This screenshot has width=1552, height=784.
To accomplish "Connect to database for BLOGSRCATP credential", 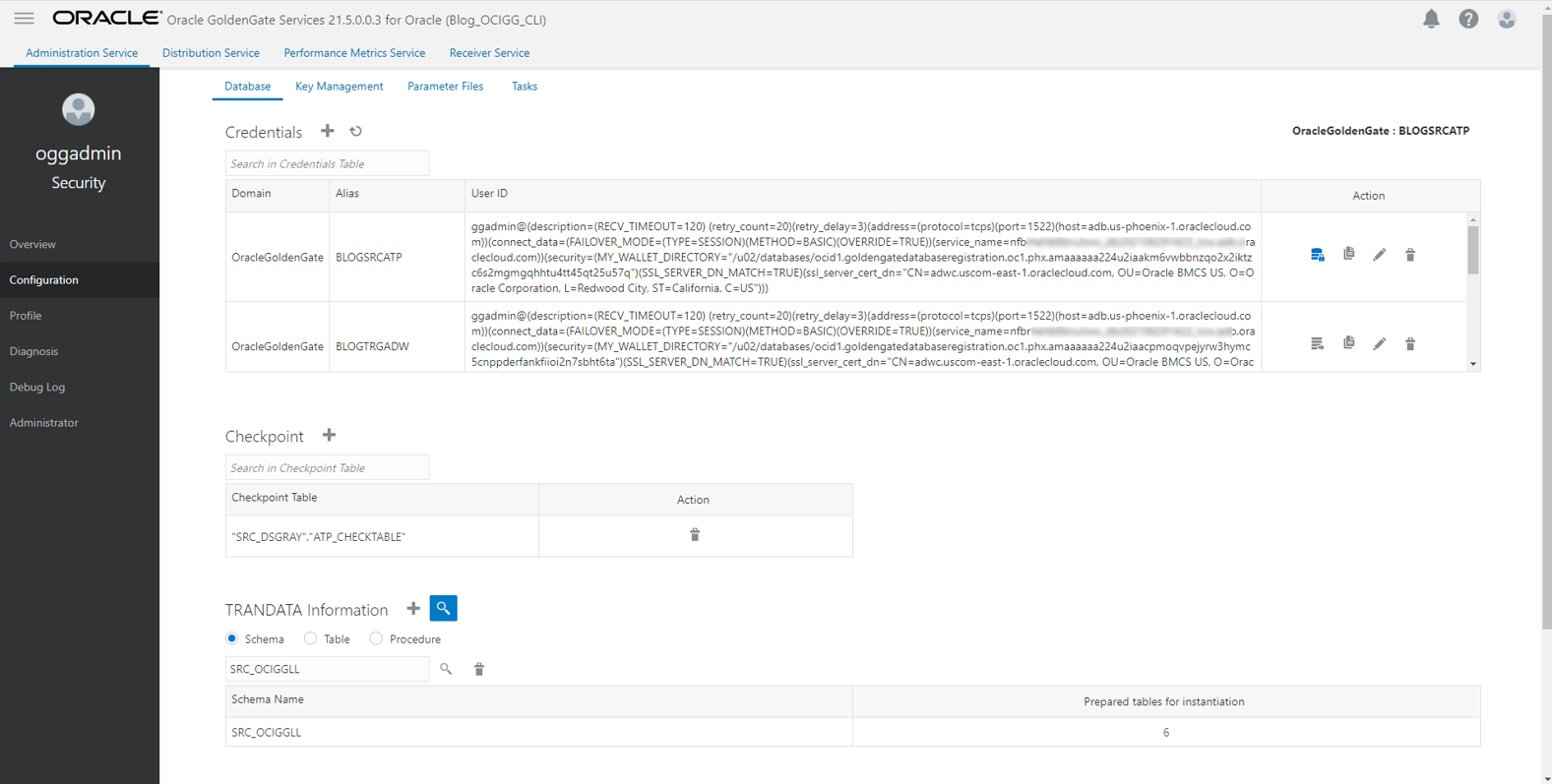I will point(1318,255).
